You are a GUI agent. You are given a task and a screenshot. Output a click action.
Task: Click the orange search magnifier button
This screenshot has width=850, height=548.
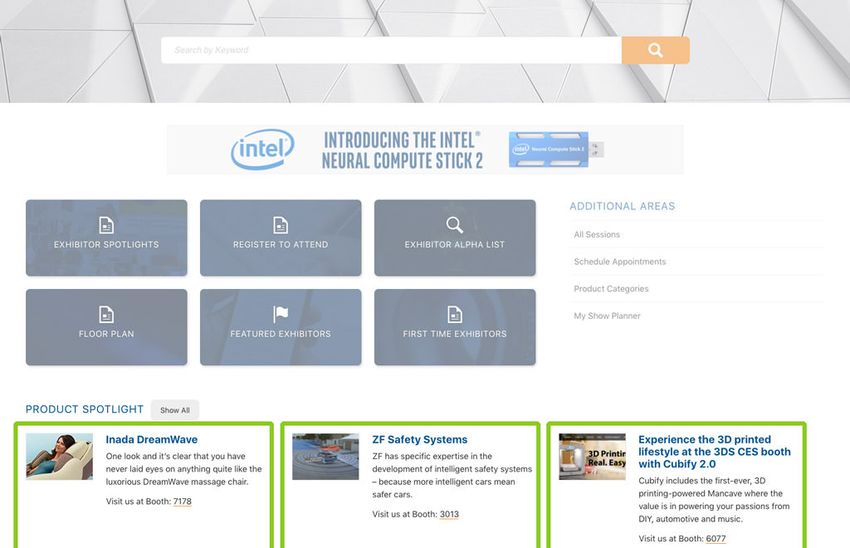click(655, 50)
